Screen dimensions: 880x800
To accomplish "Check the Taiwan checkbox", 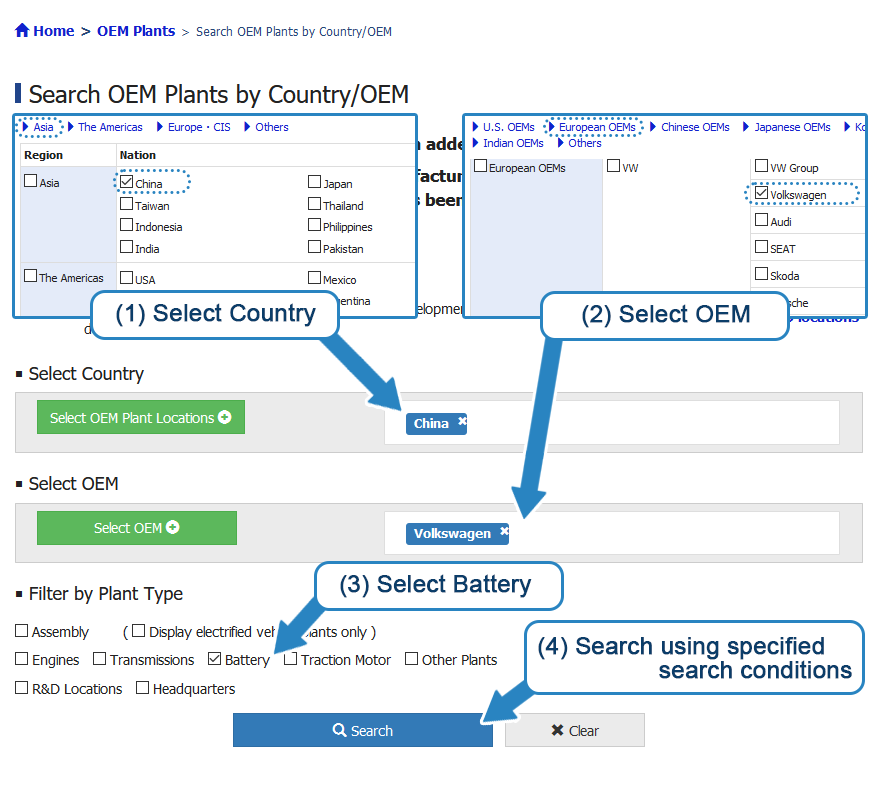I will 126,204.
